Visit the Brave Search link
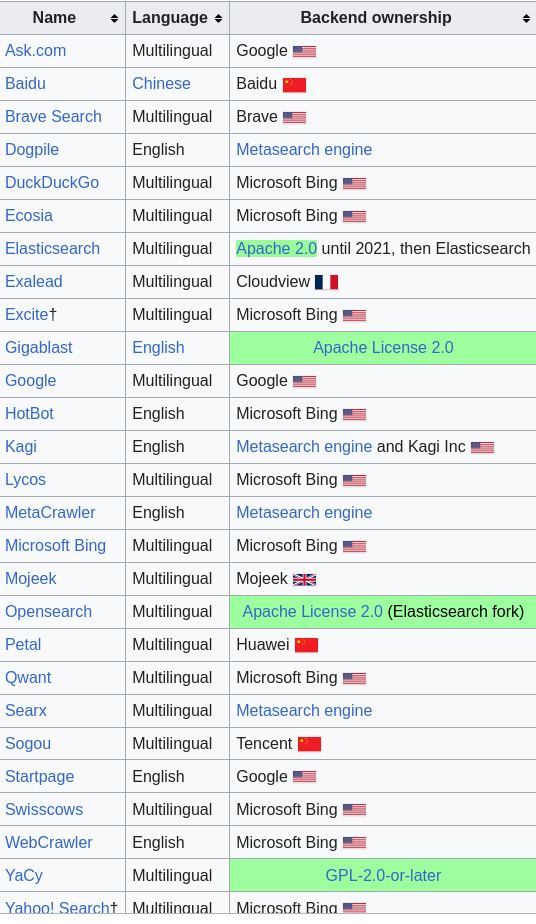This screenshot has width=536, height=924. (53, 117)
